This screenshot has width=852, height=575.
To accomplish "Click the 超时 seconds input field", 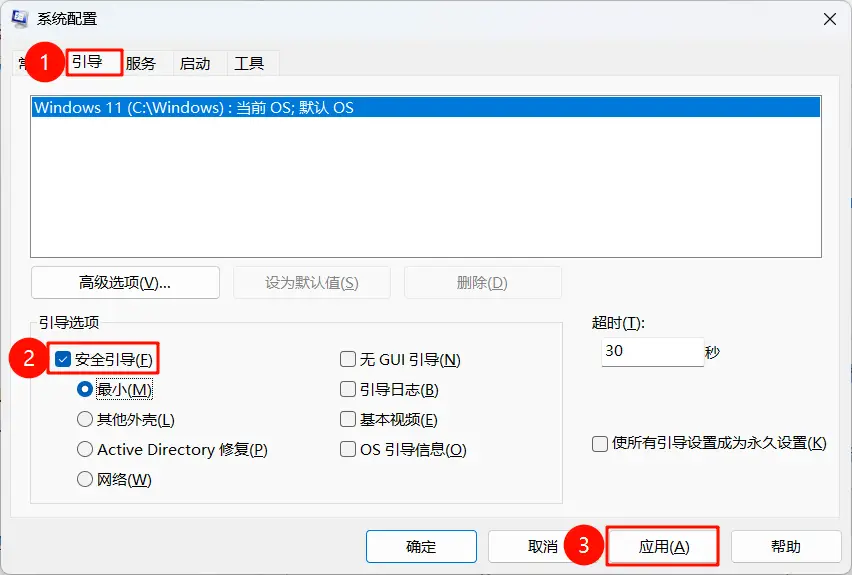I will [x=653, y=352].
